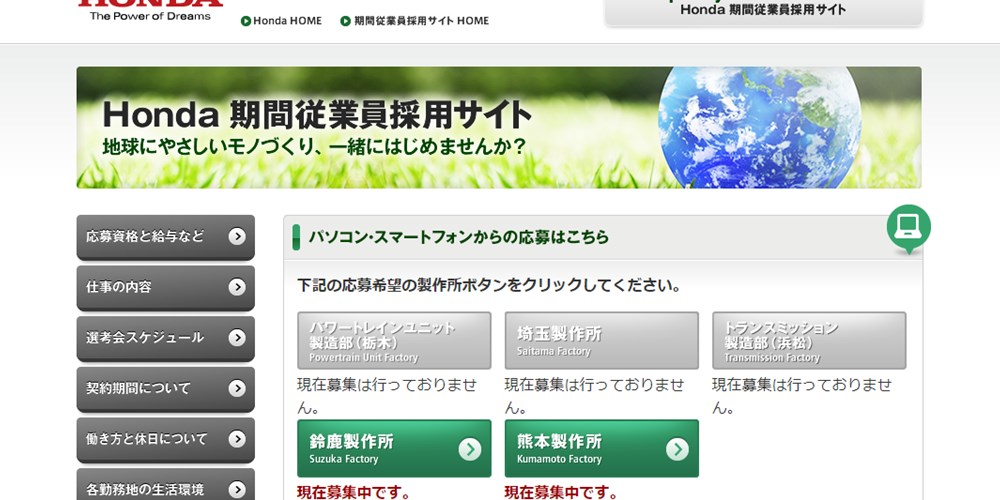Click the Powertrain Unit Factory button

coord(394,341)
